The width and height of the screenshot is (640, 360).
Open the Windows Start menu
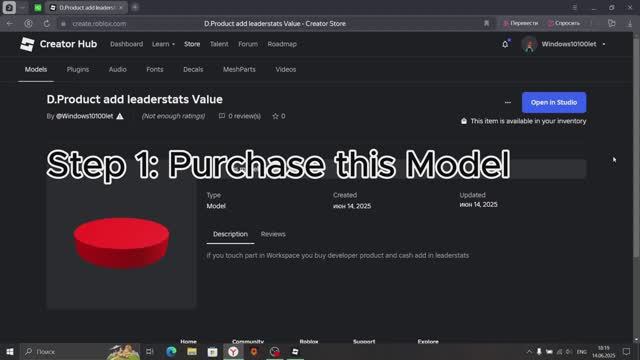click(9, 351)
